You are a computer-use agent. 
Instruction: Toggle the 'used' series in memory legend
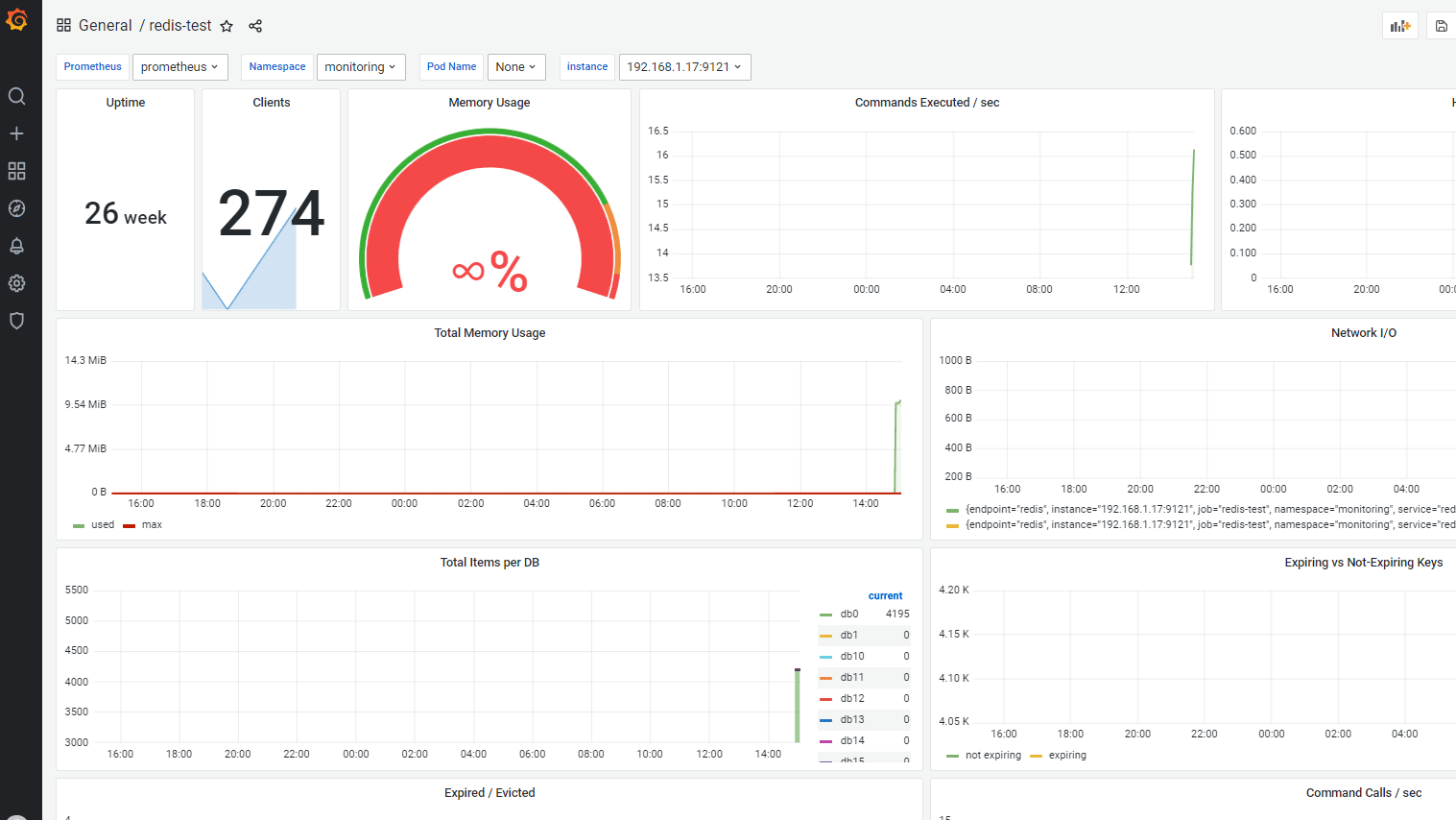[103, 525]
